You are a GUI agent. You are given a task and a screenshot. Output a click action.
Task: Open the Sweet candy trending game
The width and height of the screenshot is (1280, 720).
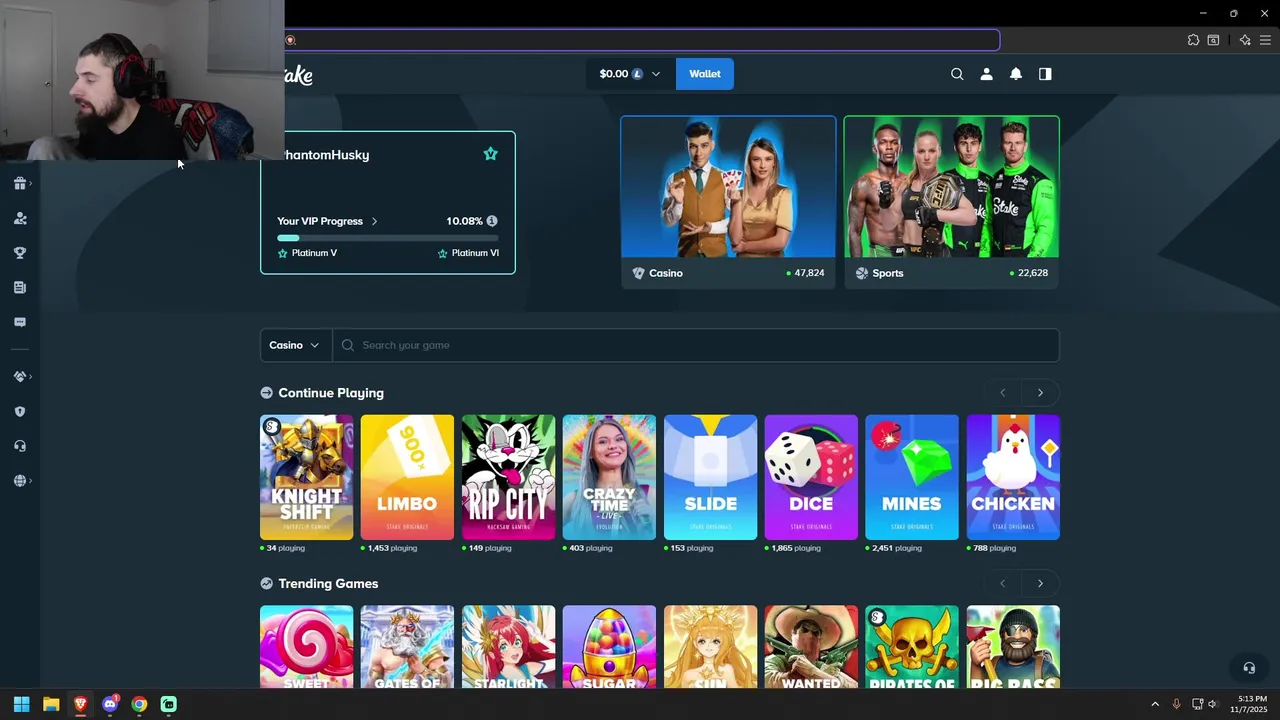[x=306, y=647]
